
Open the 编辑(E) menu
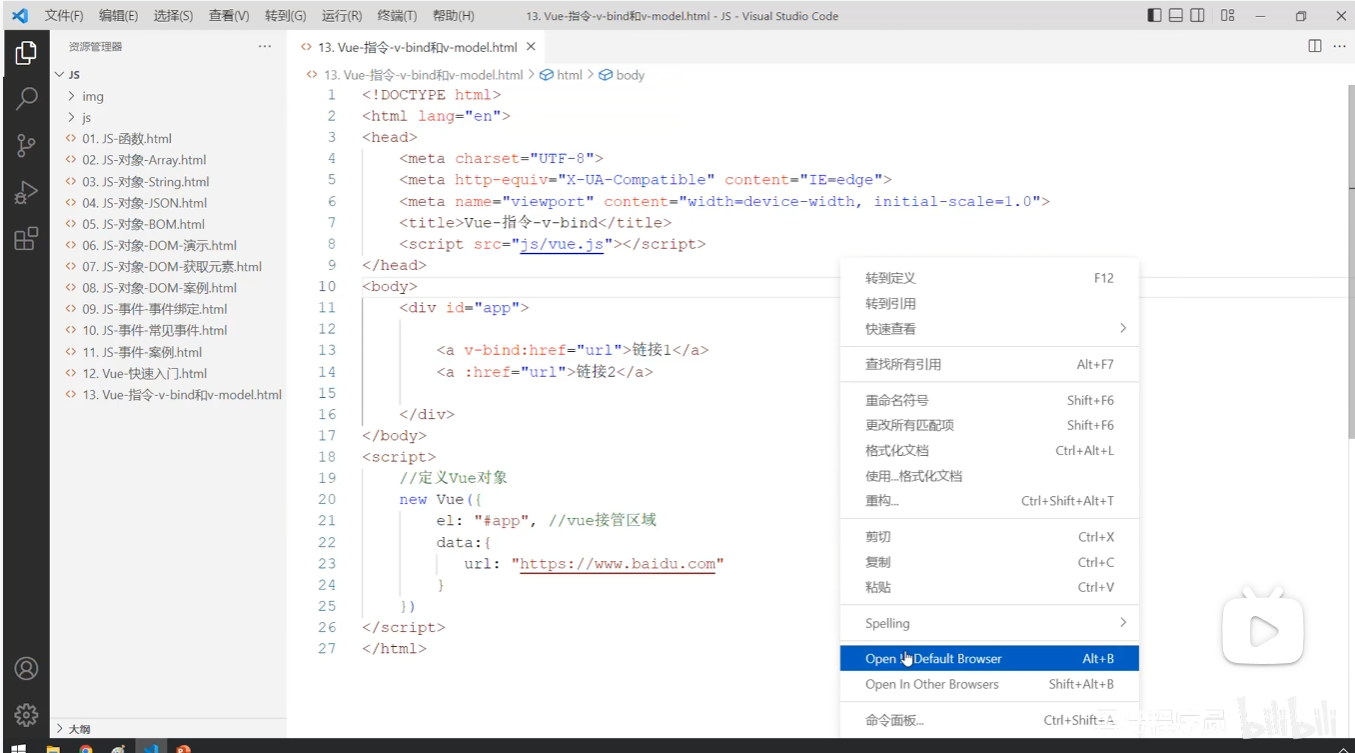click(x=118, y=16)
